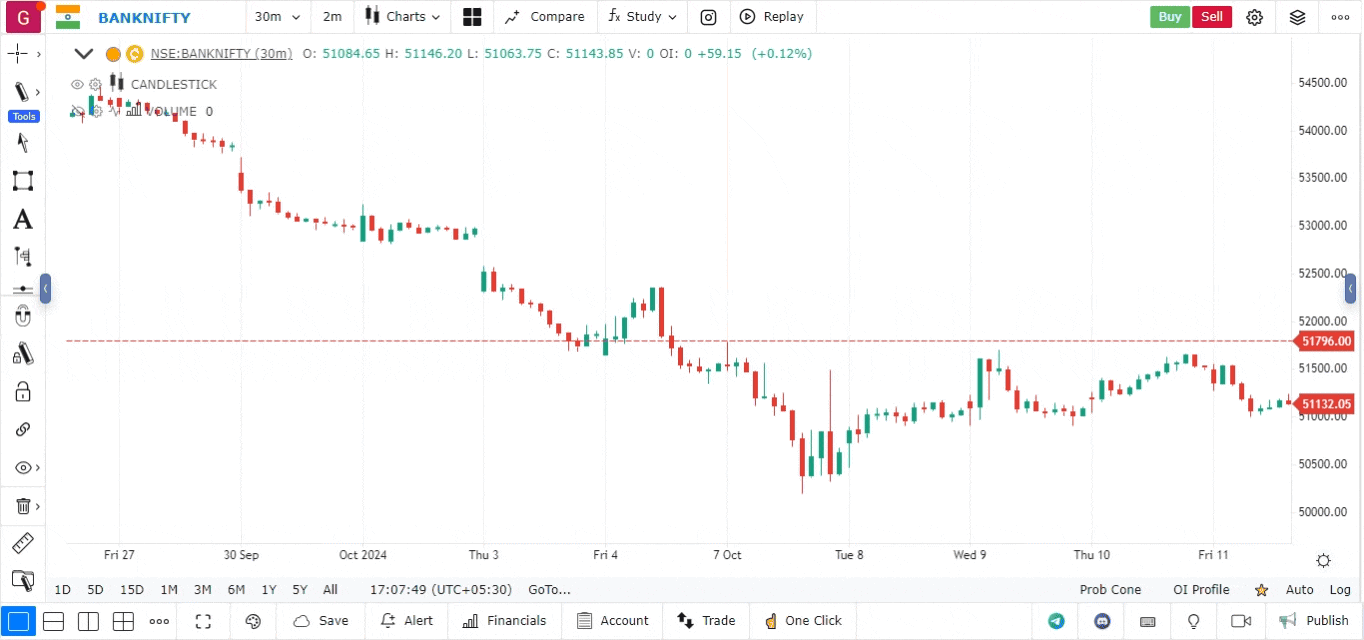
Task: Toggle Log scale
Action: [x=1340, y=590]
